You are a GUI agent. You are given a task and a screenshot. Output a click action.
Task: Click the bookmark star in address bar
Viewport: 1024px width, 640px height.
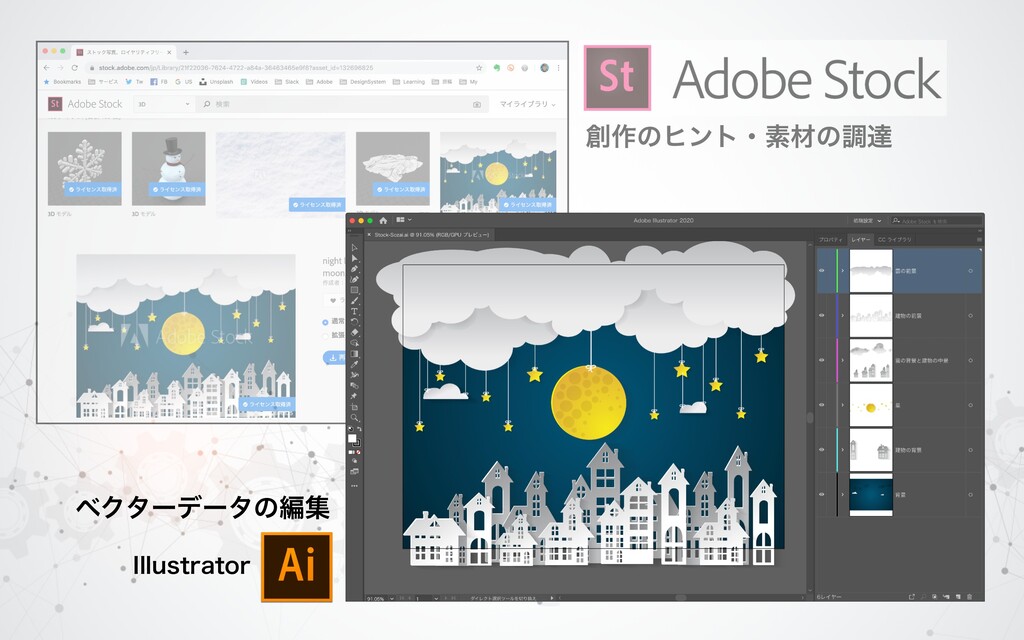click(479, 68)
